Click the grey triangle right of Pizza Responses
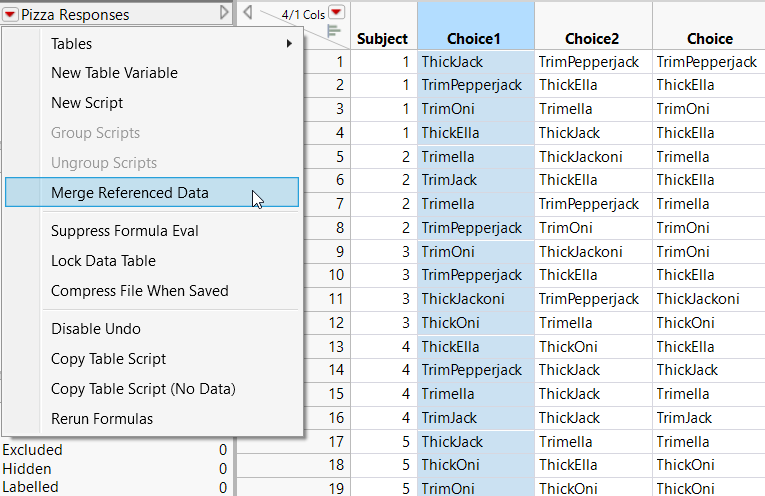The width and height of the screenshot is (765, 496). pyautogui.click(x=225, y=13)
